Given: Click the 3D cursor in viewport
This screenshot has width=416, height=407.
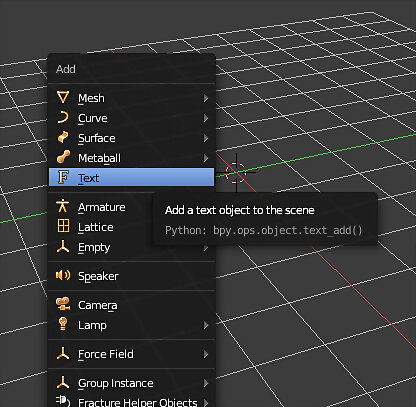Looking at the screenshot, I should click(x=236, y=173).
